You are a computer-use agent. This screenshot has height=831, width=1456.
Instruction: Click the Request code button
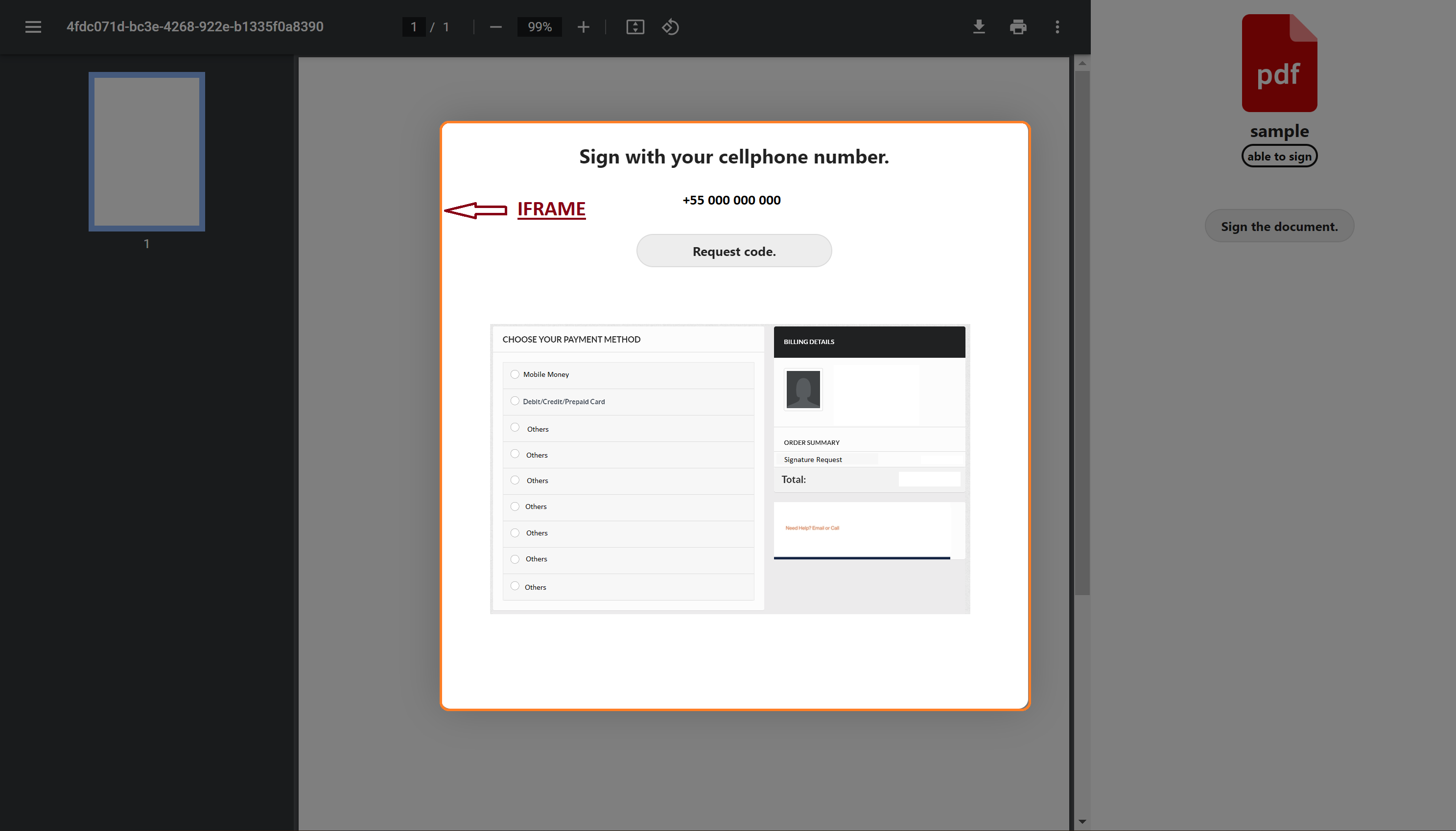[x=733, y=251]
